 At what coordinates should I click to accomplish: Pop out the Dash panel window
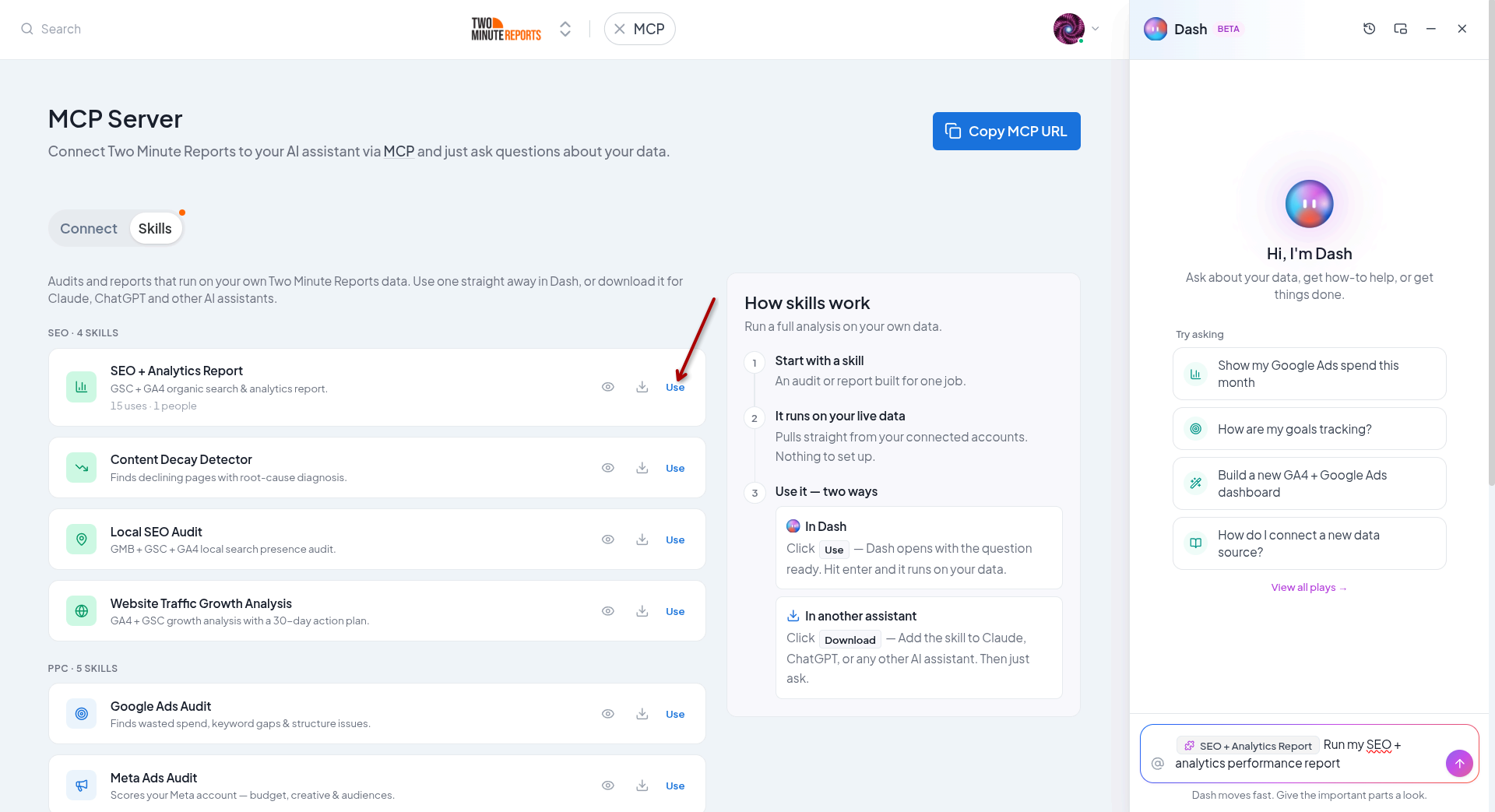(x=1400, y=29)
